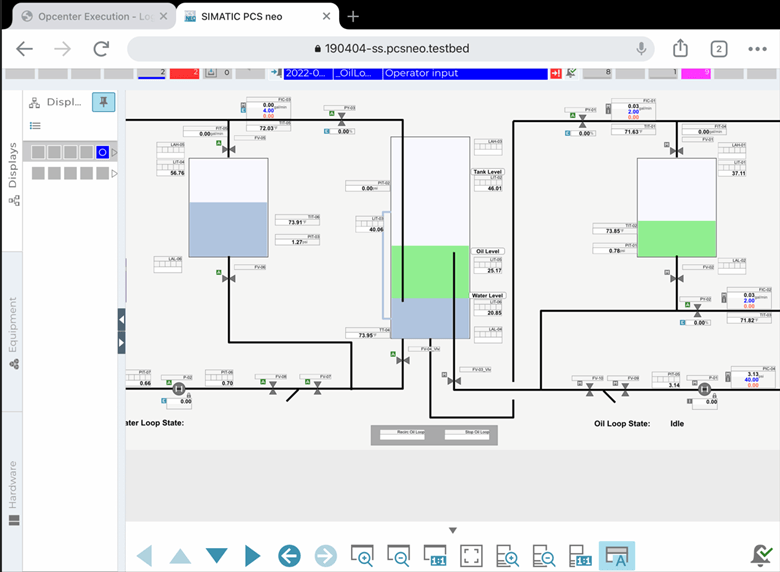Click the zoom in display icon
Screen dimensions: 780x572
pyautogui.click(x=361, y=556)
